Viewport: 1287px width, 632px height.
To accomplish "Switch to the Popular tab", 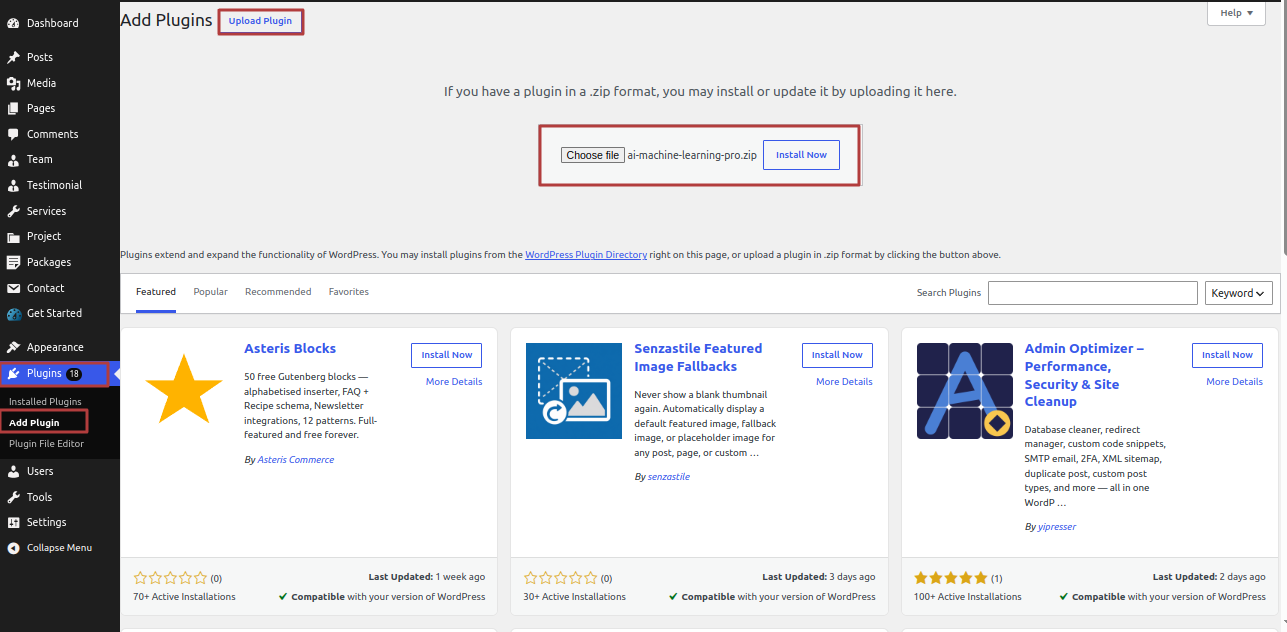I will [210, 292].
